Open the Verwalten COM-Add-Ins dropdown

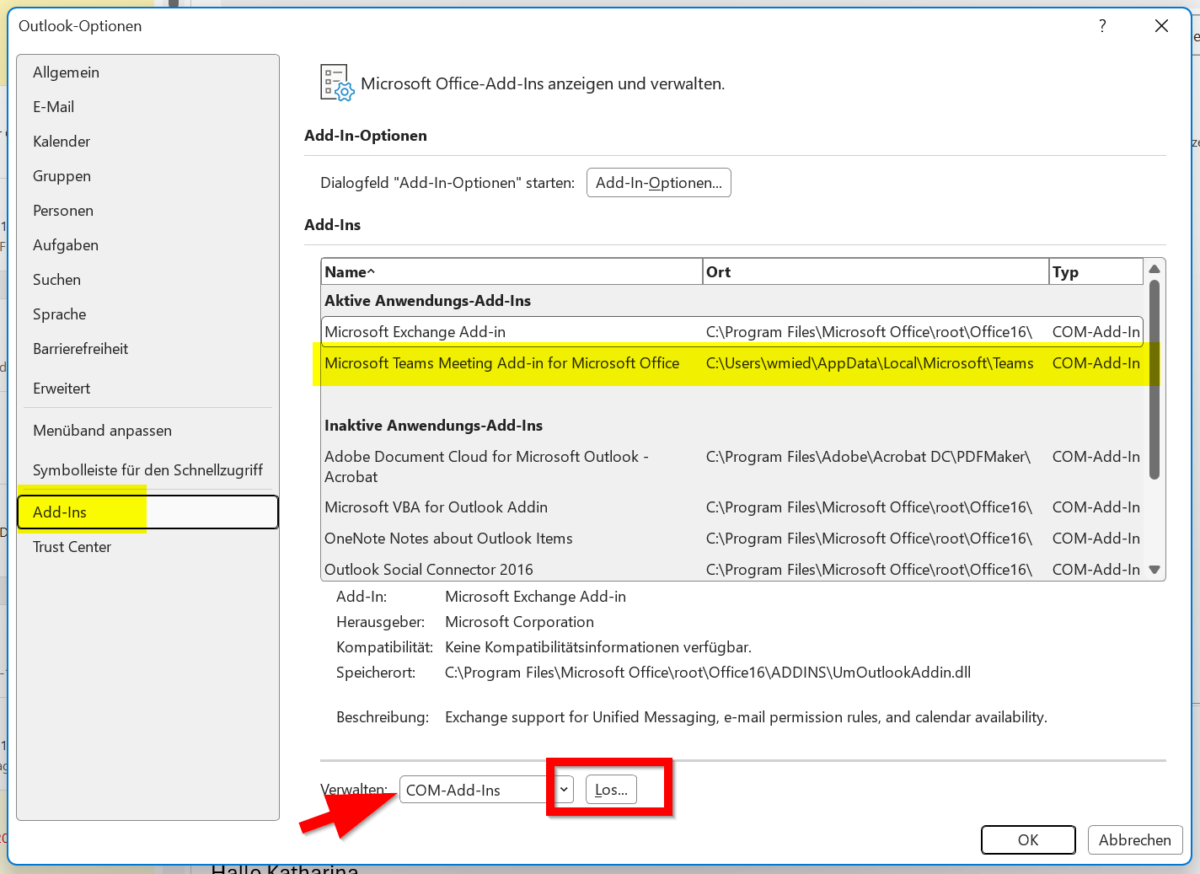pos(486,790)
